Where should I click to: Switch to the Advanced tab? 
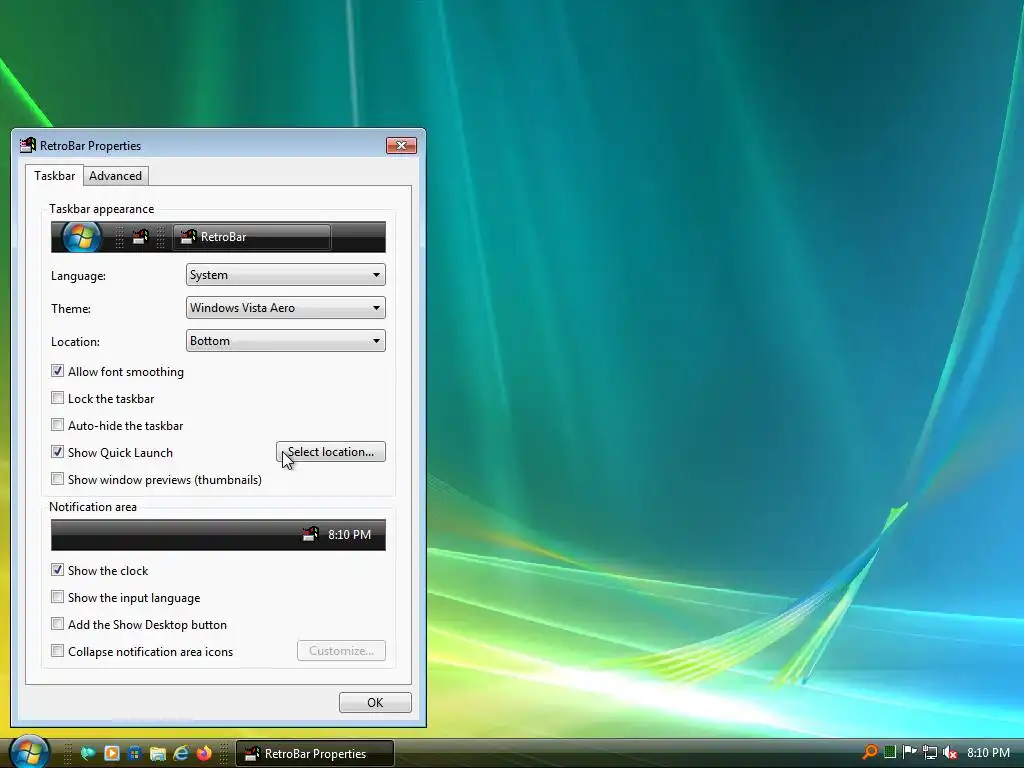pyautogui.click(x=116, y=176)
